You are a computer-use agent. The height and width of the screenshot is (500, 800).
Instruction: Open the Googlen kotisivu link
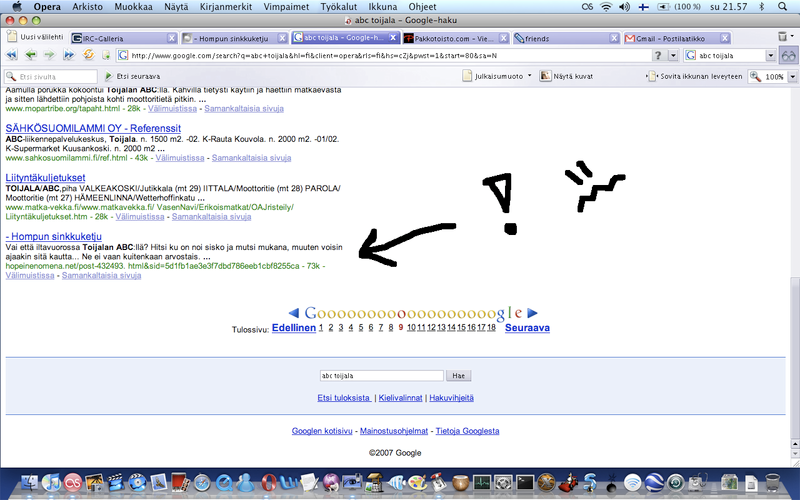pos(322,431)
